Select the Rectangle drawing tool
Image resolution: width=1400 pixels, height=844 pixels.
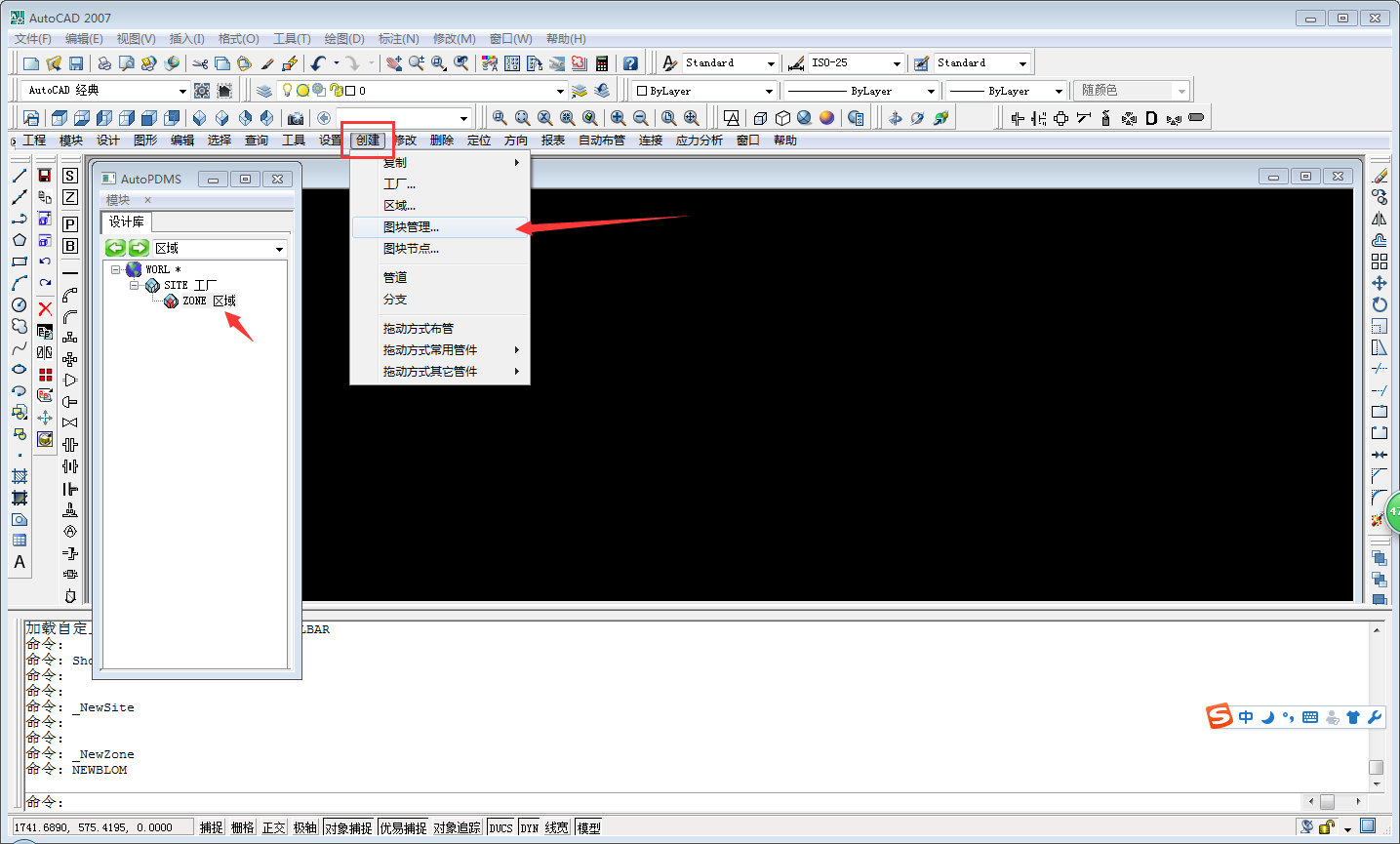pyautogui.click(x=19, y=261)
